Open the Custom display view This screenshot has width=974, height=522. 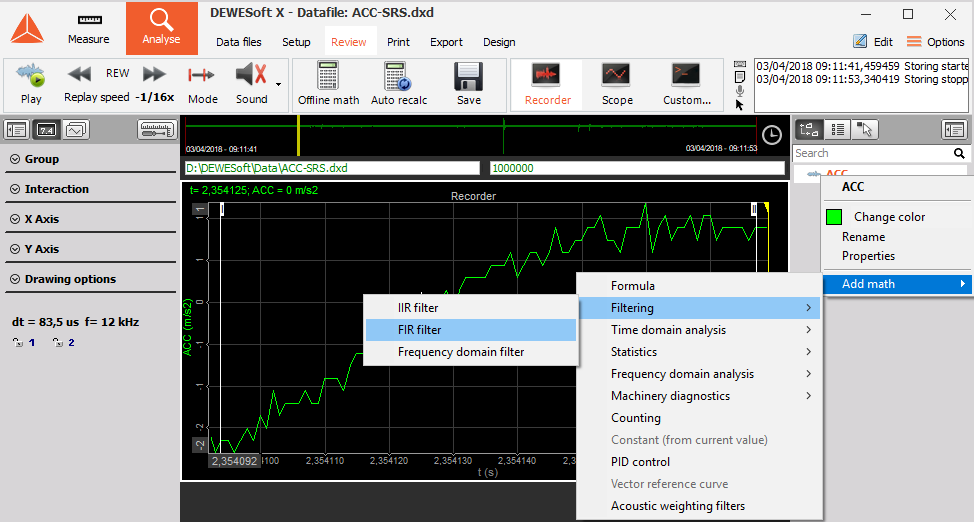coord(686,84)
